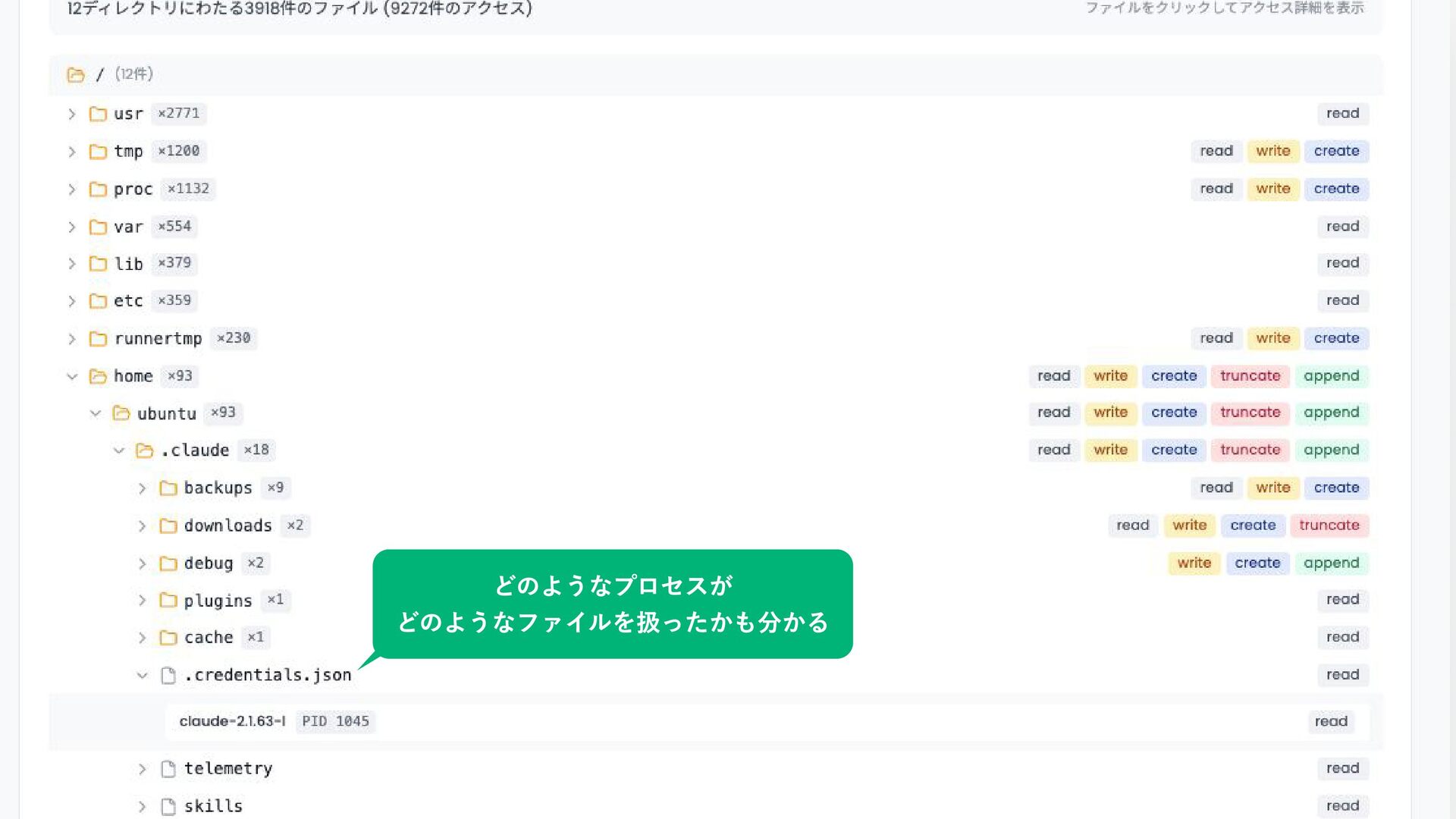Click the .claude open folder icon
This screenshot has width=1456, height=819.
pos(144,450)
